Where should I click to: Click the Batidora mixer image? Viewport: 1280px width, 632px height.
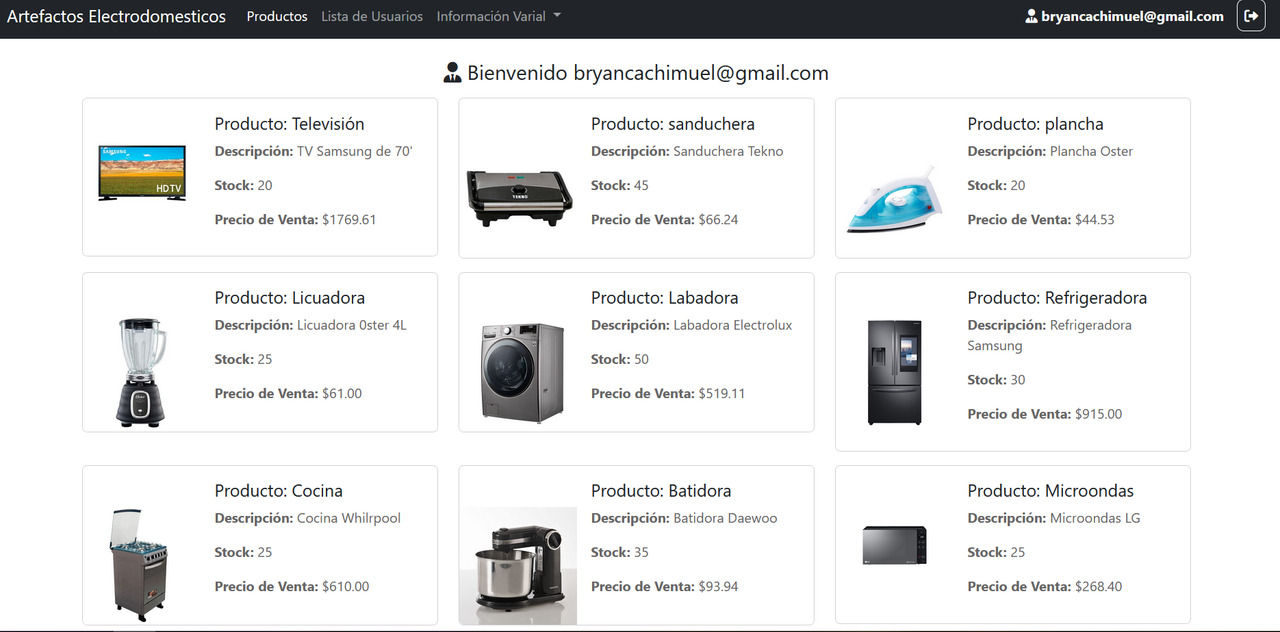[518, 566]
